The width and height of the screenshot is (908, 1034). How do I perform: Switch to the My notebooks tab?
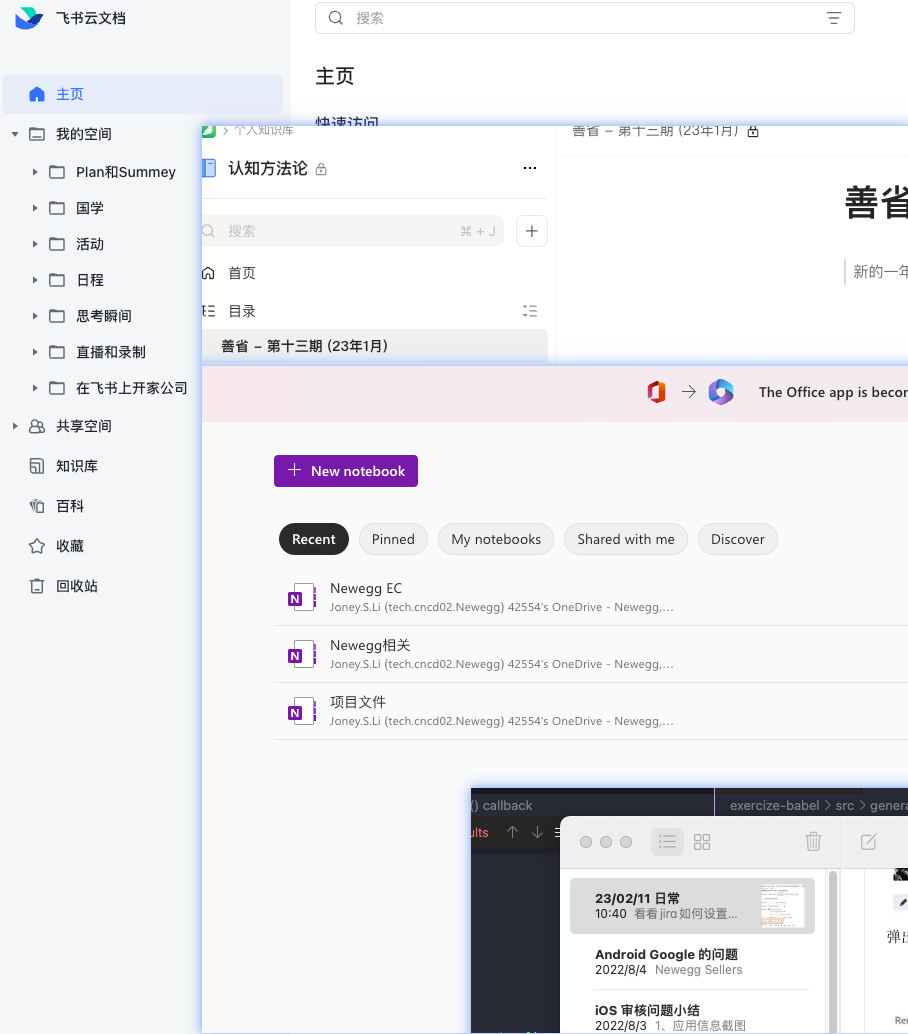coord(496,539)
